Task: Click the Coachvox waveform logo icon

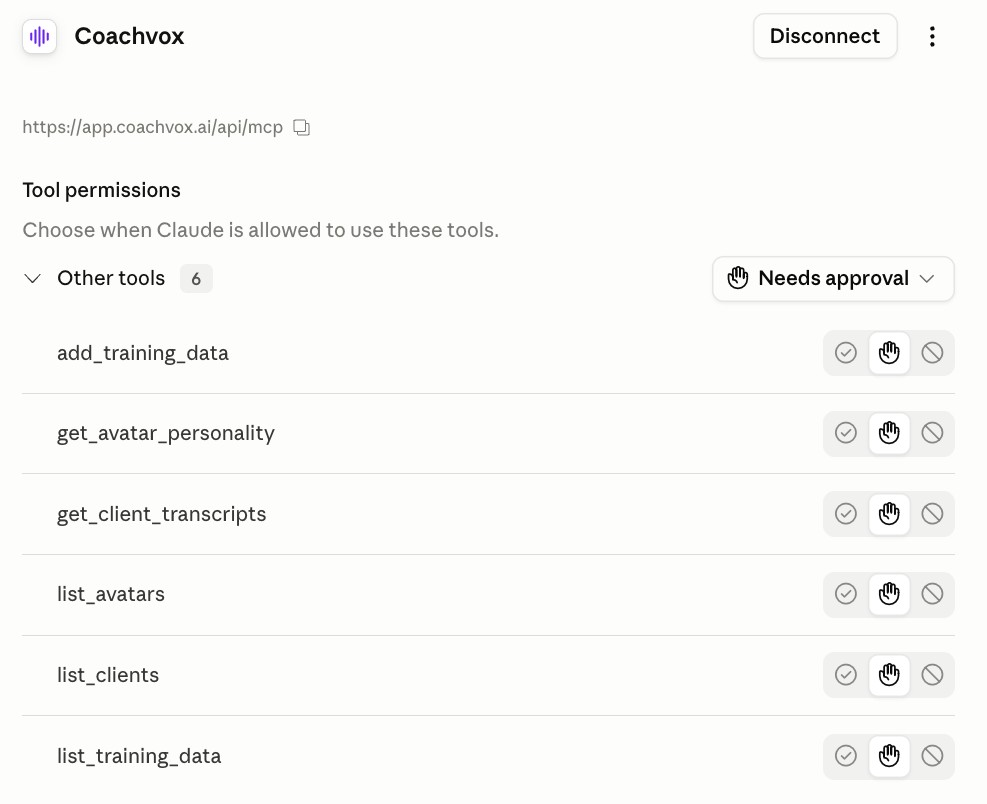Action: [40, 37]
